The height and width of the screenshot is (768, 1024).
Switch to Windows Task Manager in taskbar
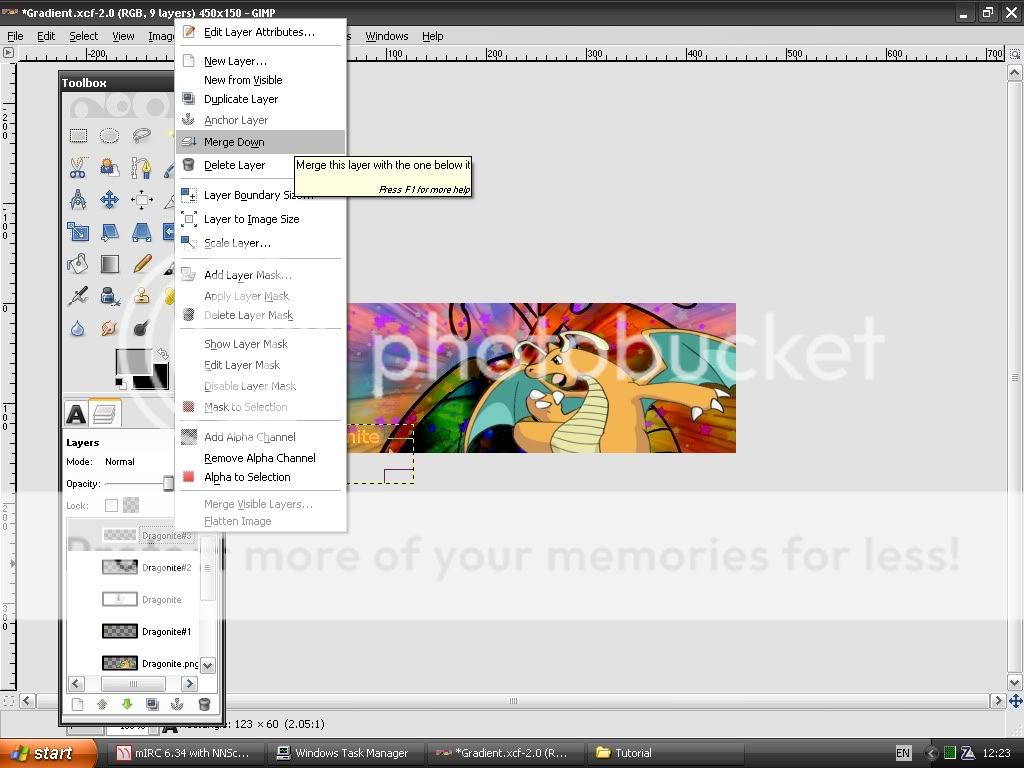coord(345,753)
